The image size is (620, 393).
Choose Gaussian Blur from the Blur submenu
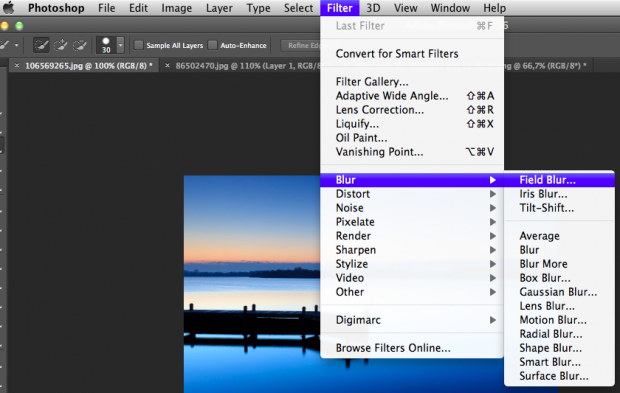(558, 292)
